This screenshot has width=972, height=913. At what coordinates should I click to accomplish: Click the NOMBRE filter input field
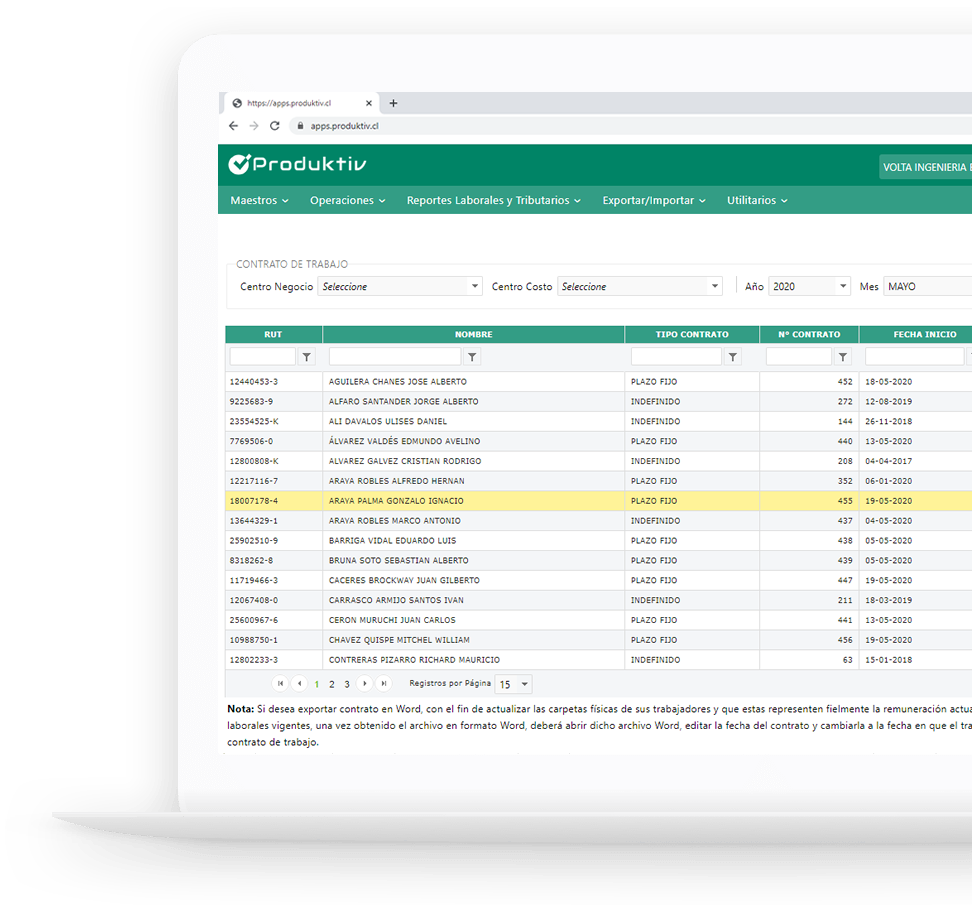coord(395,356)
